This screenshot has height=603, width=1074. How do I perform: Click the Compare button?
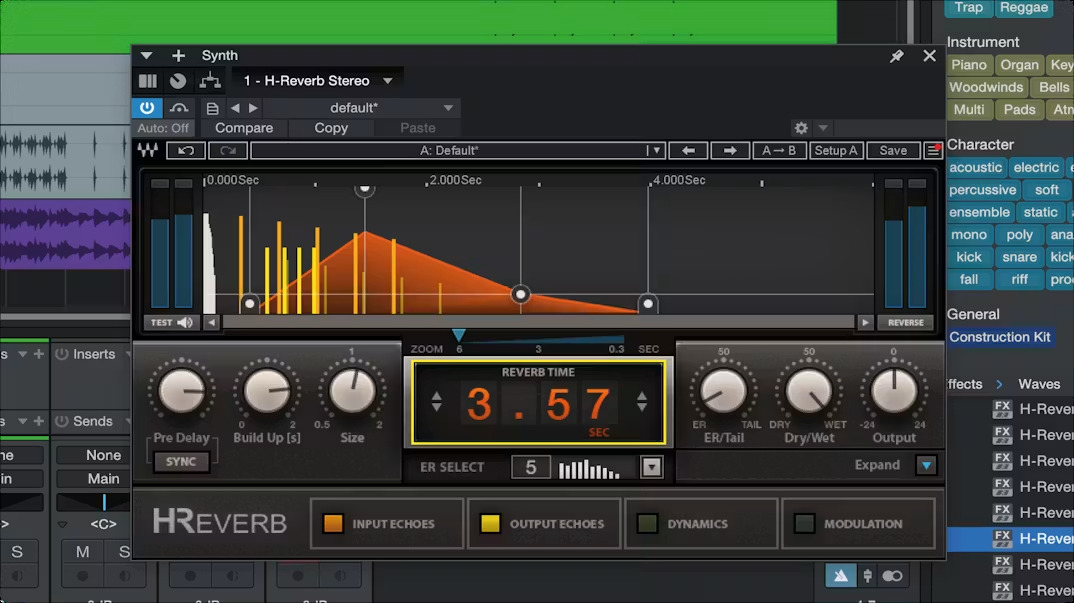point(244,128)
